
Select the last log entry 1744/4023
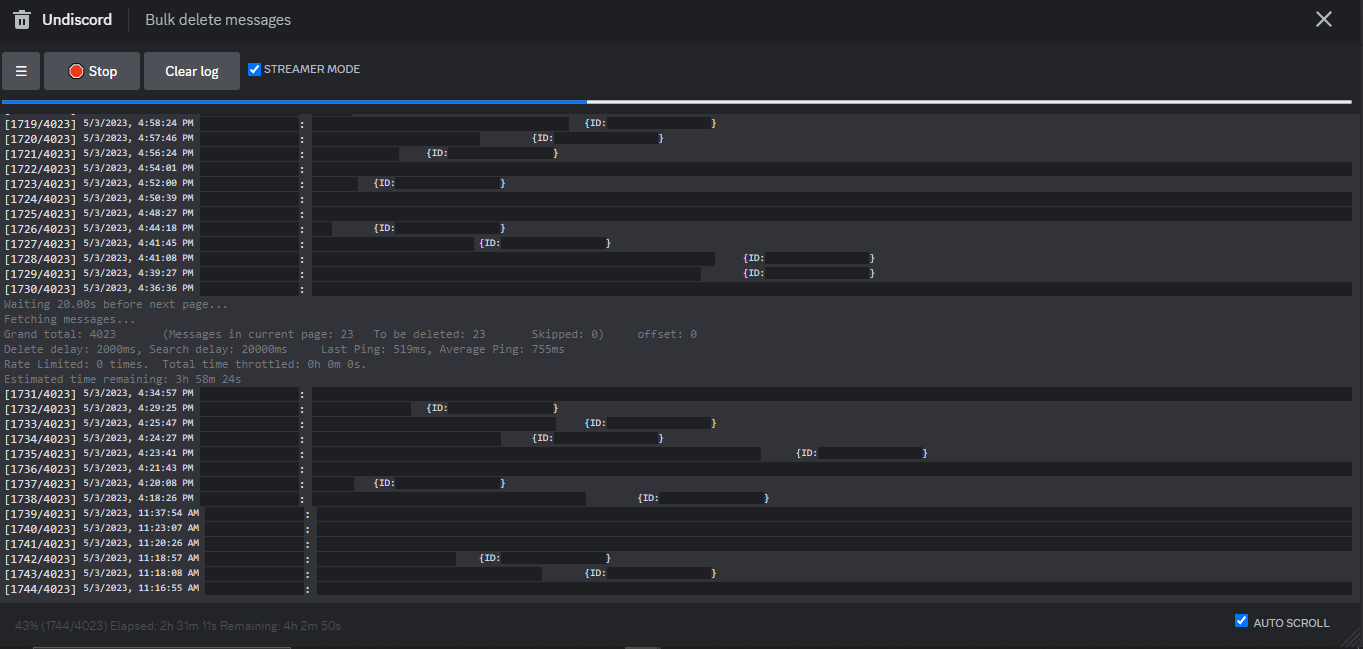[40, 589]
